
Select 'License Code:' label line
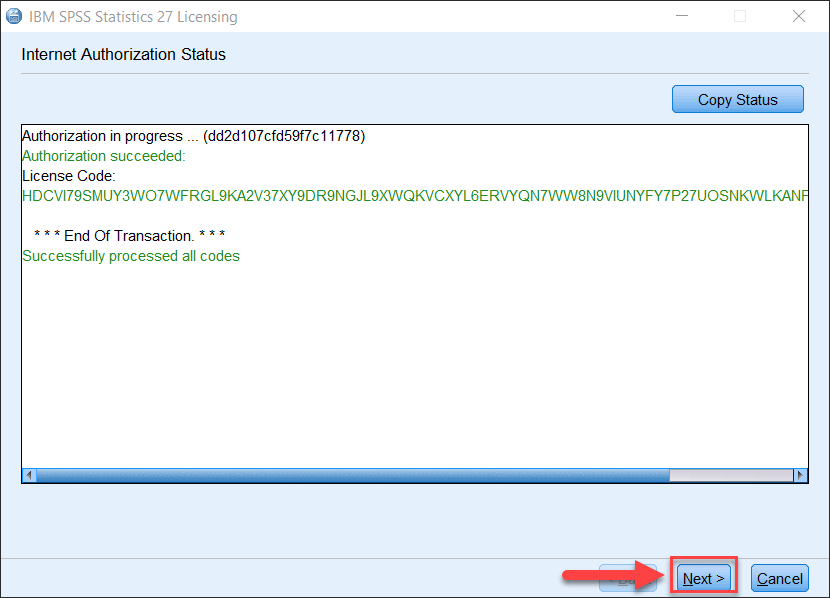(x=68, y=176)
